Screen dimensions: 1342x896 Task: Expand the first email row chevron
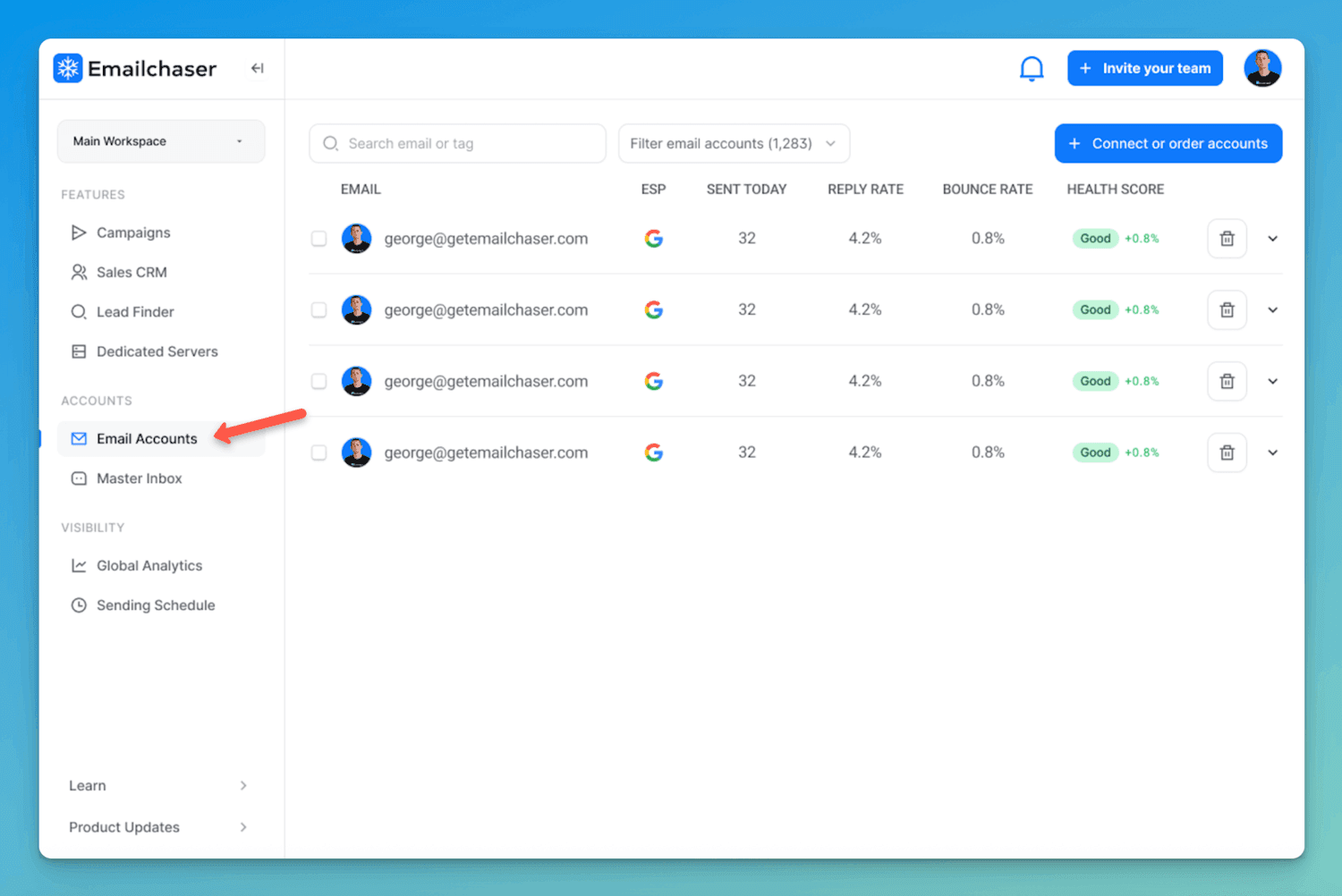pos(1272,239)
